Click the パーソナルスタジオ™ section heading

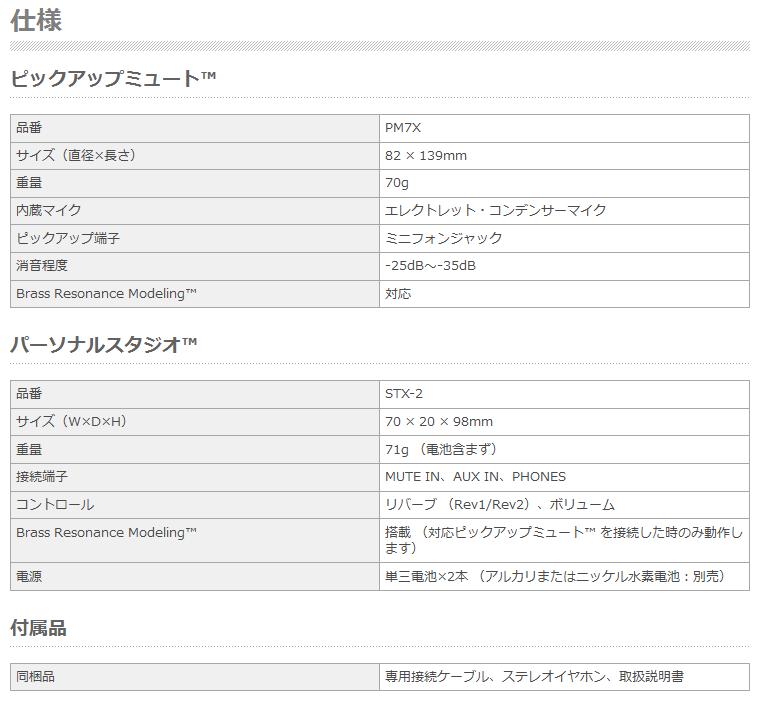point(104,344)
